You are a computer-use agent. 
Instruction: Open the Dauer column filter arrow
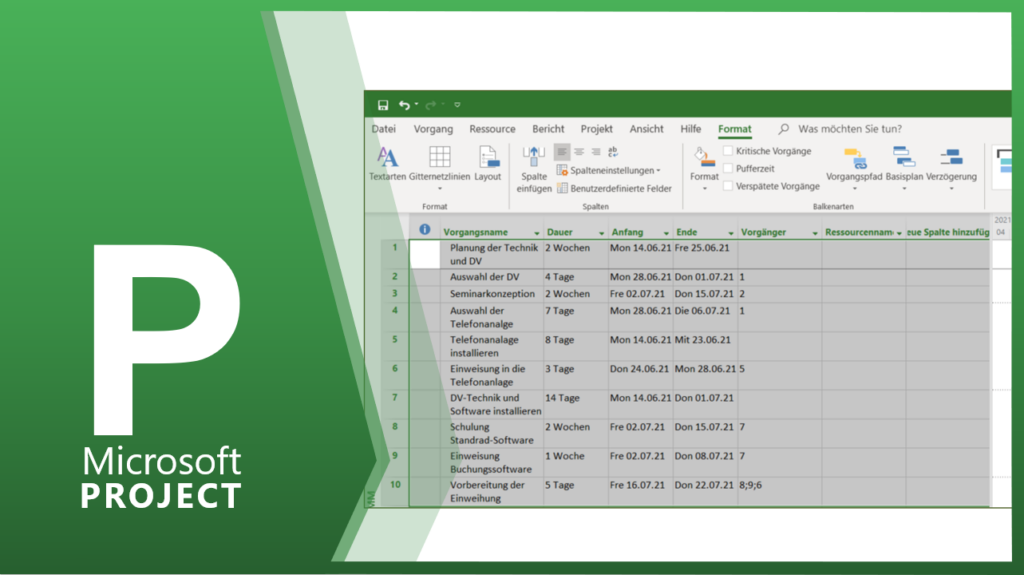[601, 233]
